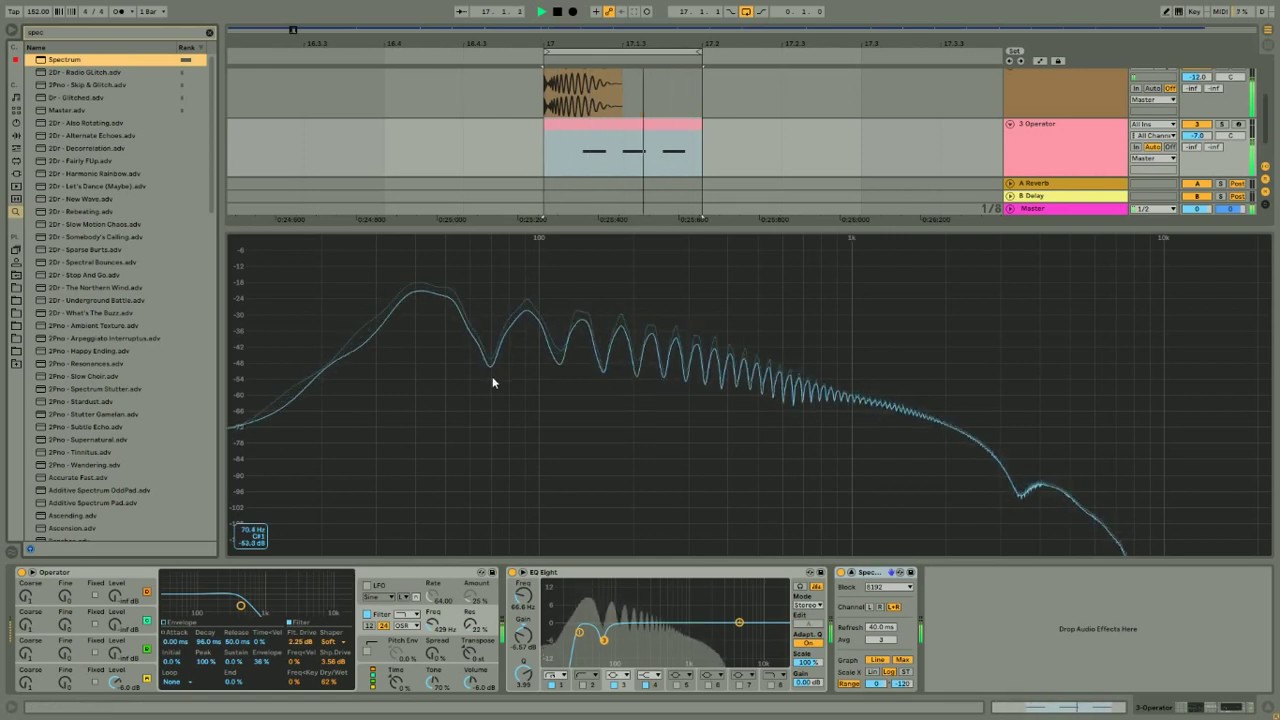Select Operator oscillator C
1280x720 pixels.
tap(146, 620)
